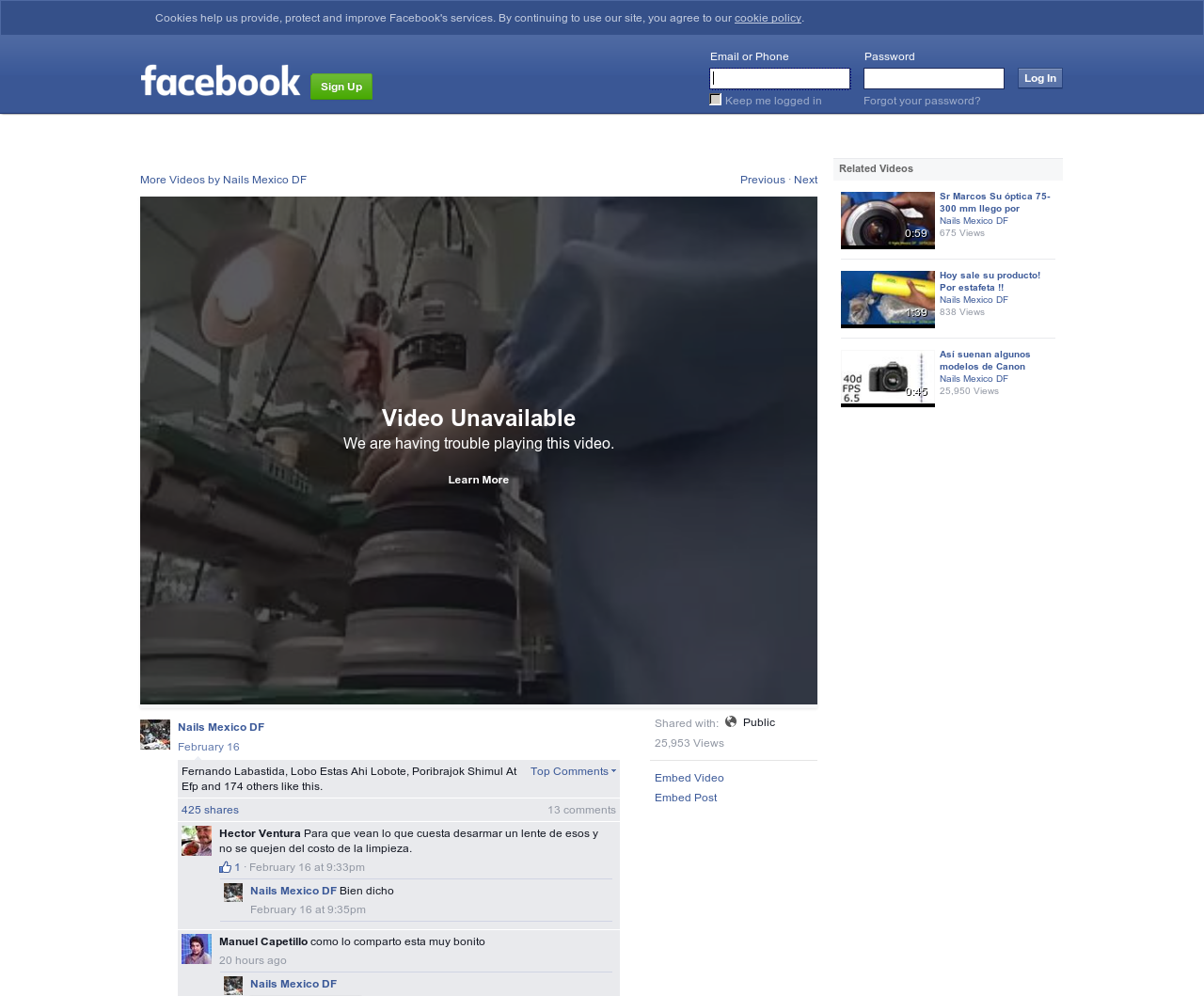Viewport: 1204px width, 996px height.
Task: Click the green Sign Up button
Action: click(x=341, y=87)
